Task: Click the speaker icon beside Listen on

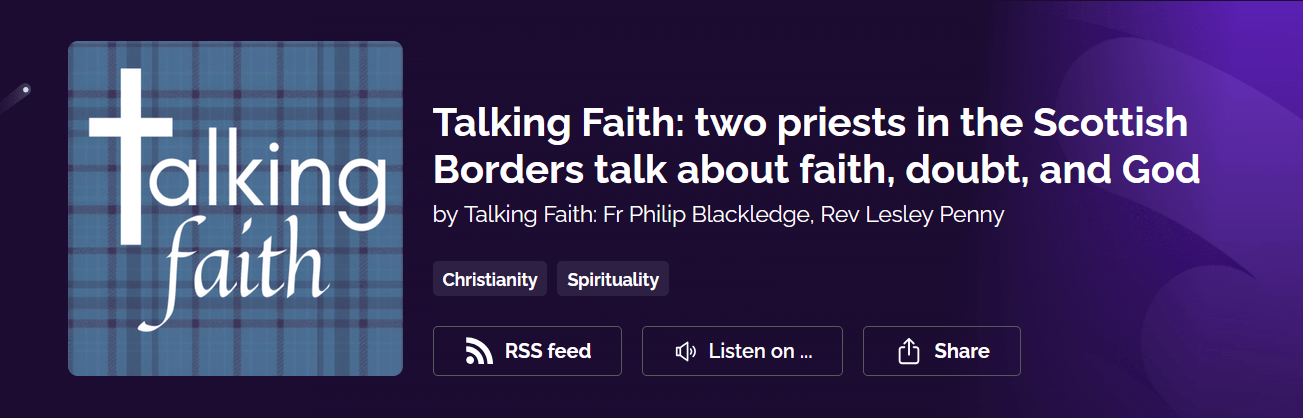Action: pyautogui.click(x=685, y=351)
